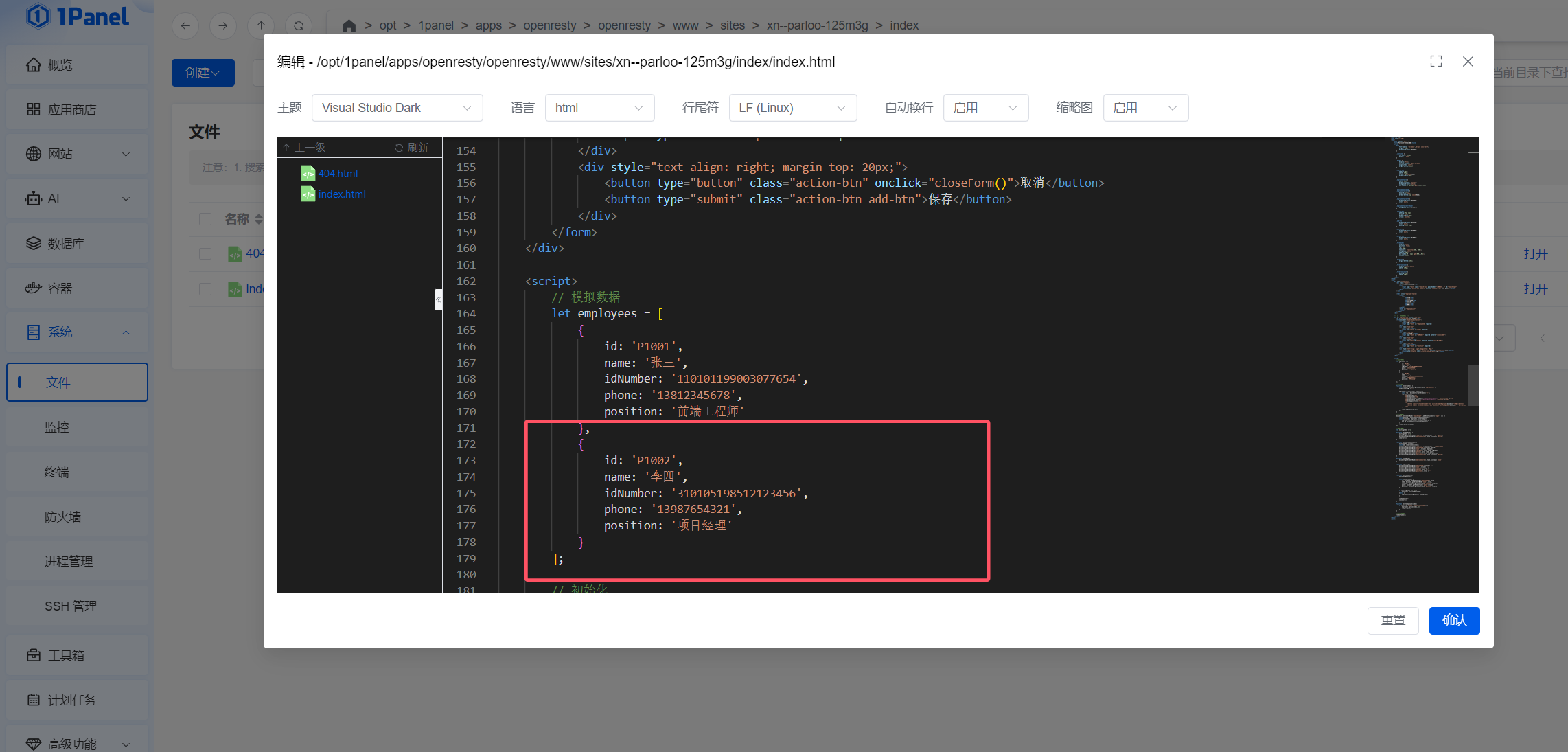
Task: Click the 404 file HTML icon in the list
Action: point(235,254)
